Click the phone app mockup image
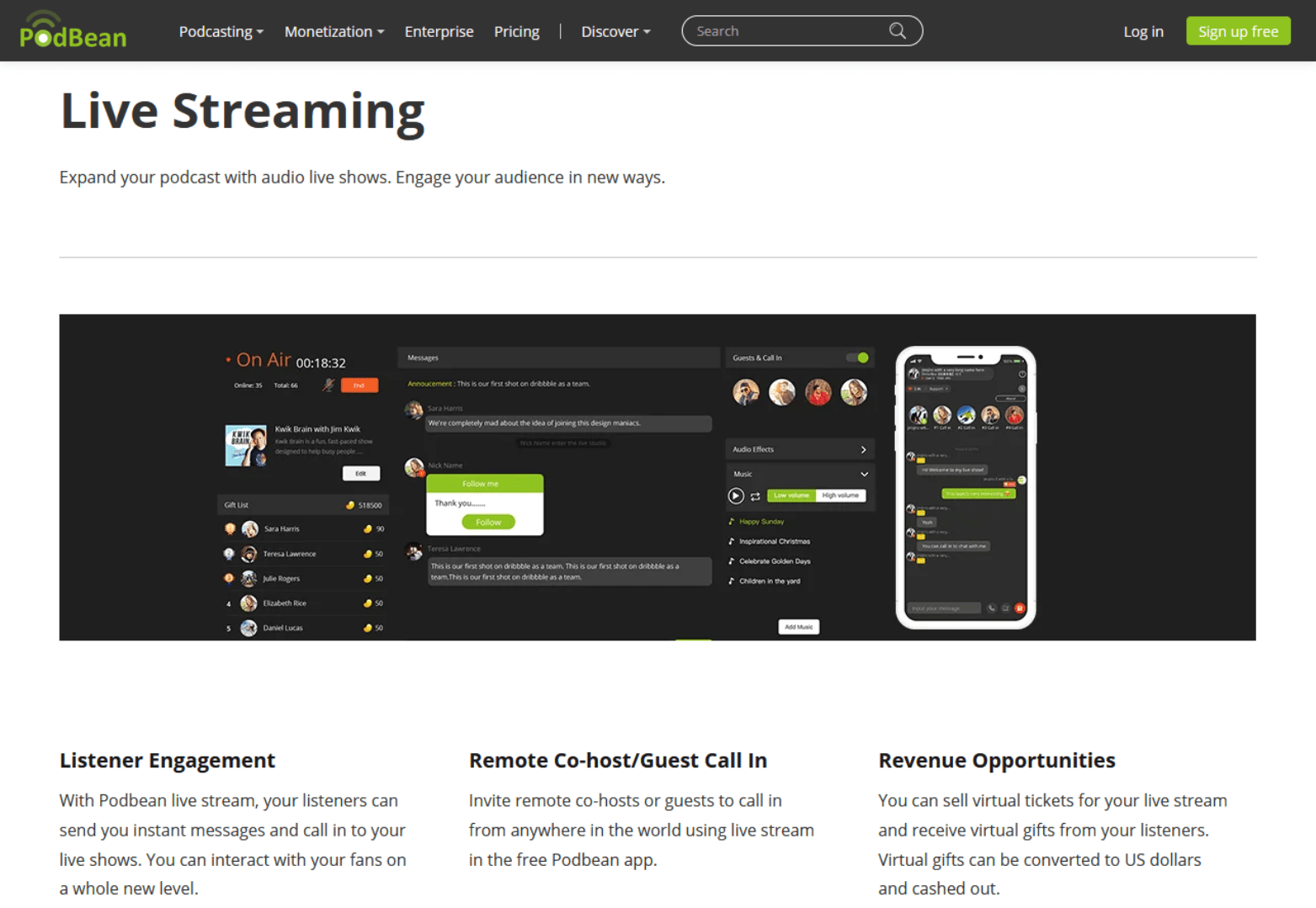 (x=966, y=487)
